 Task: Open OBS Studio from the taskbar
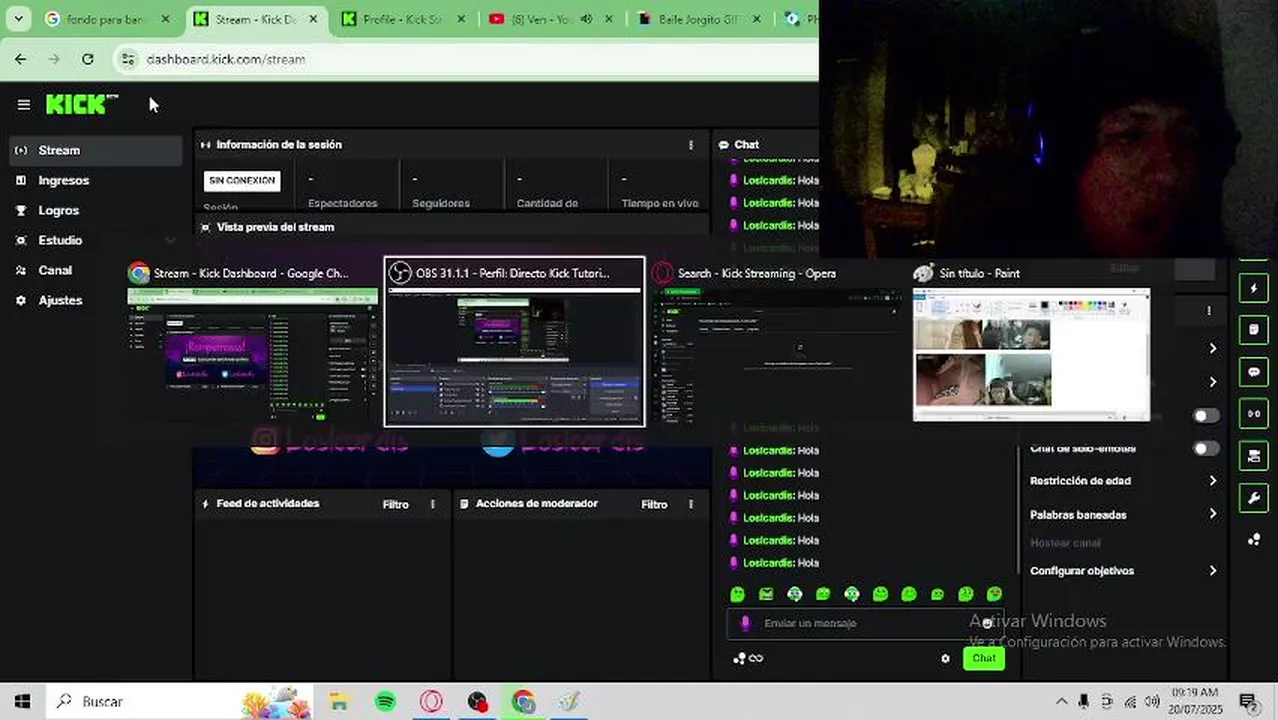[477, 702]
